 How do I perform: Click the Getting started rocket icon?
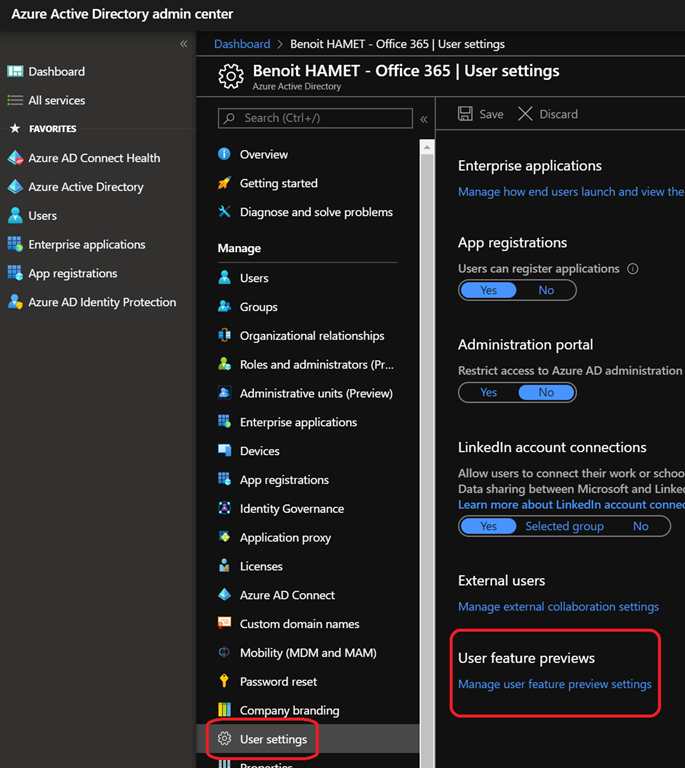point(225,183)
